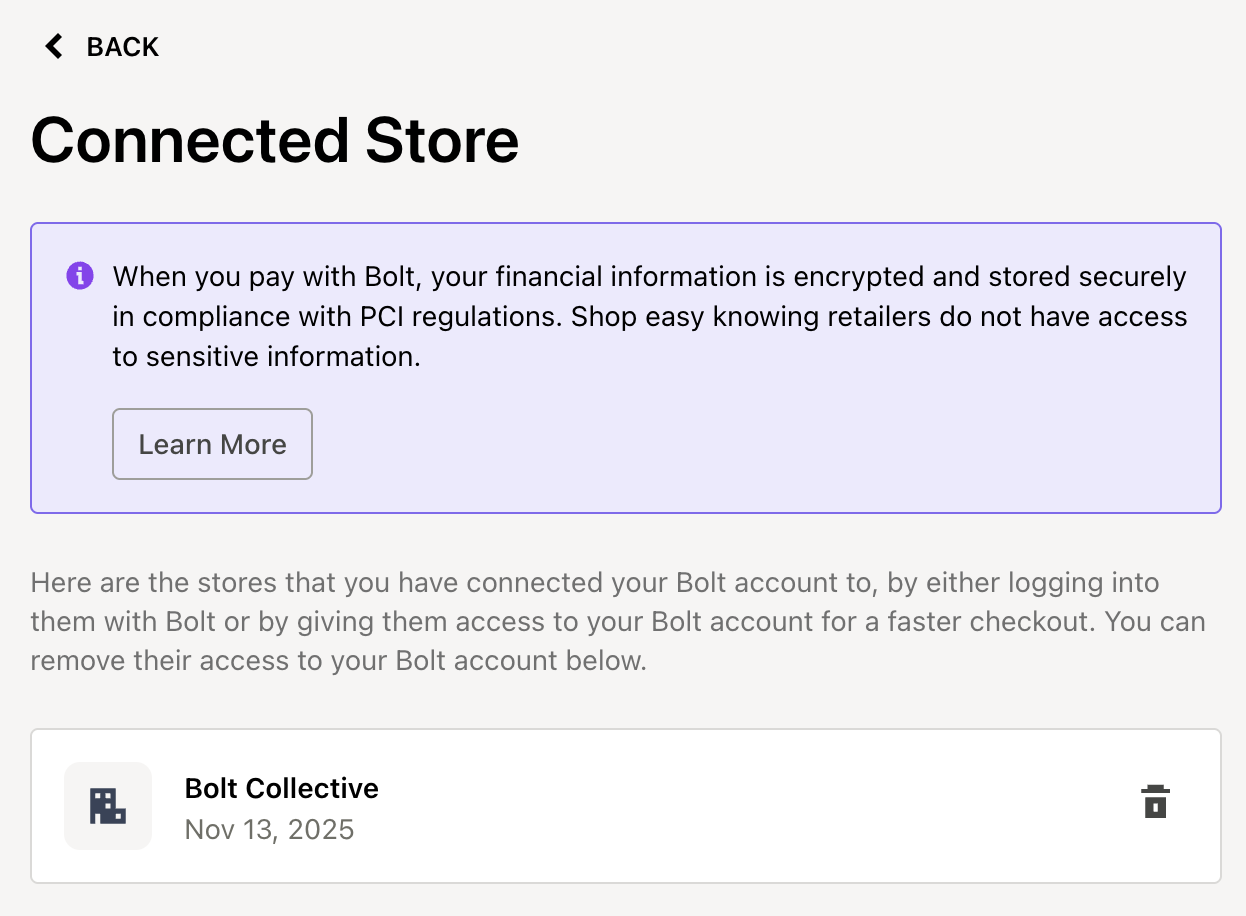
Task: Select the Bolt Collective store name
Action: [281, 788]
